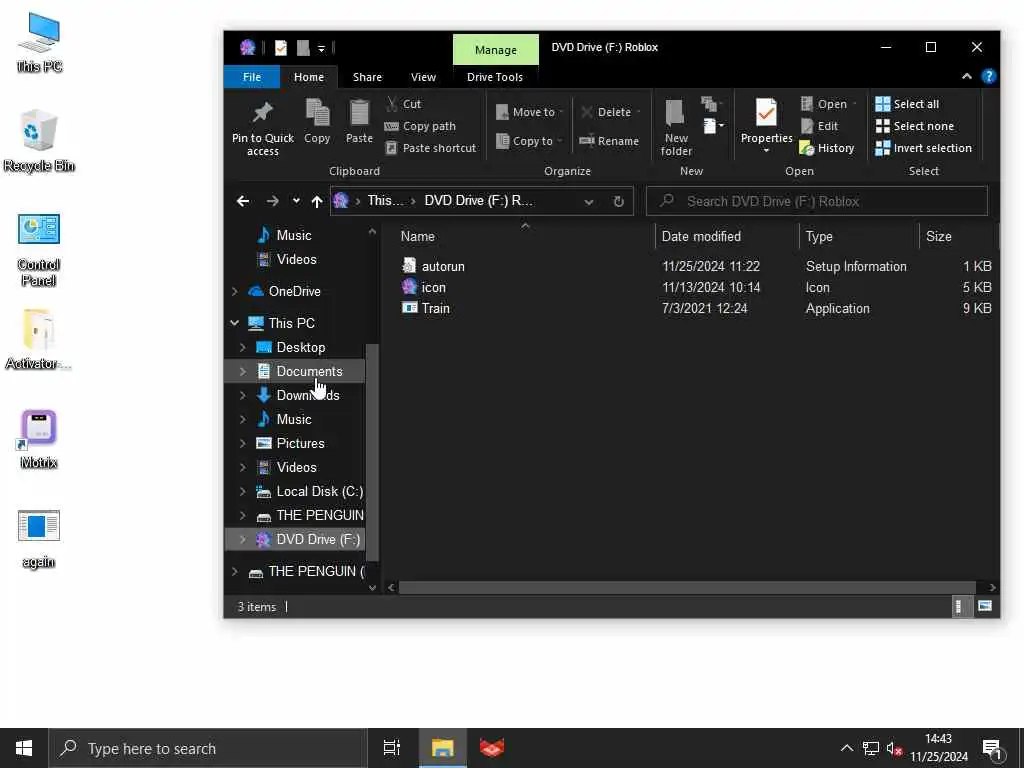Open the address bar history dropdown
1024x768 pixels.
588,202
